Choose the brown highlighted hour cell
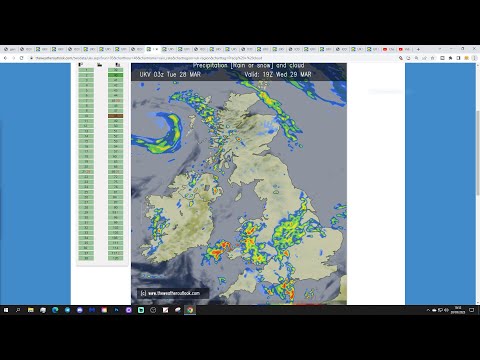This screenshot has width=480, height=360. [x=116, y=116]
